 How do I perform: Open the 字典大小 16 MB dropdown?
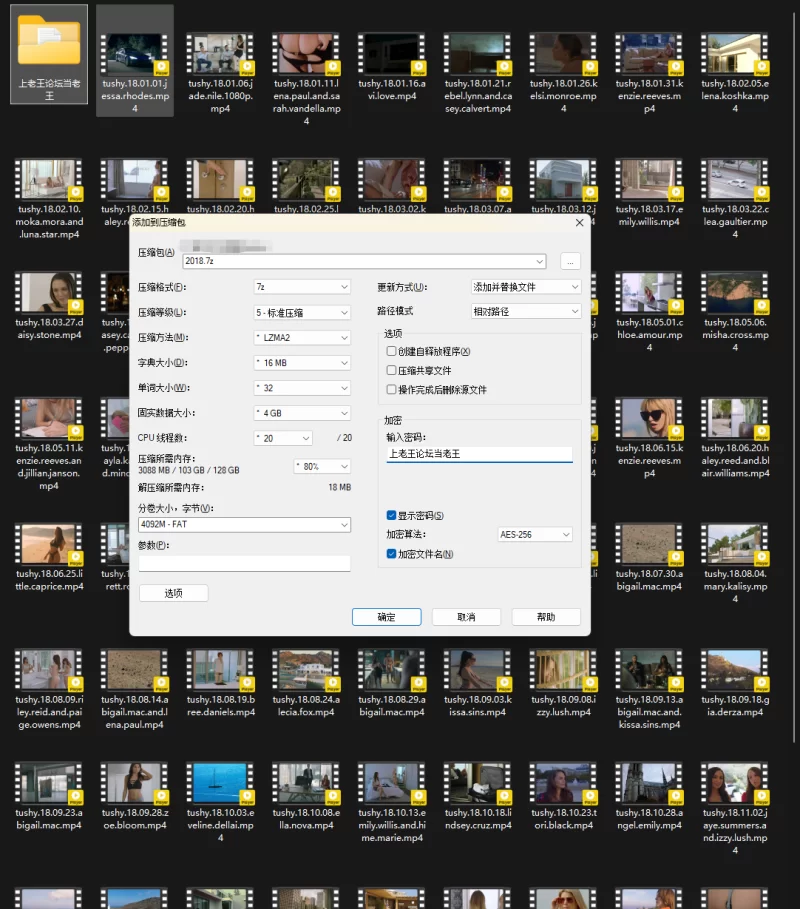point(302,363)
